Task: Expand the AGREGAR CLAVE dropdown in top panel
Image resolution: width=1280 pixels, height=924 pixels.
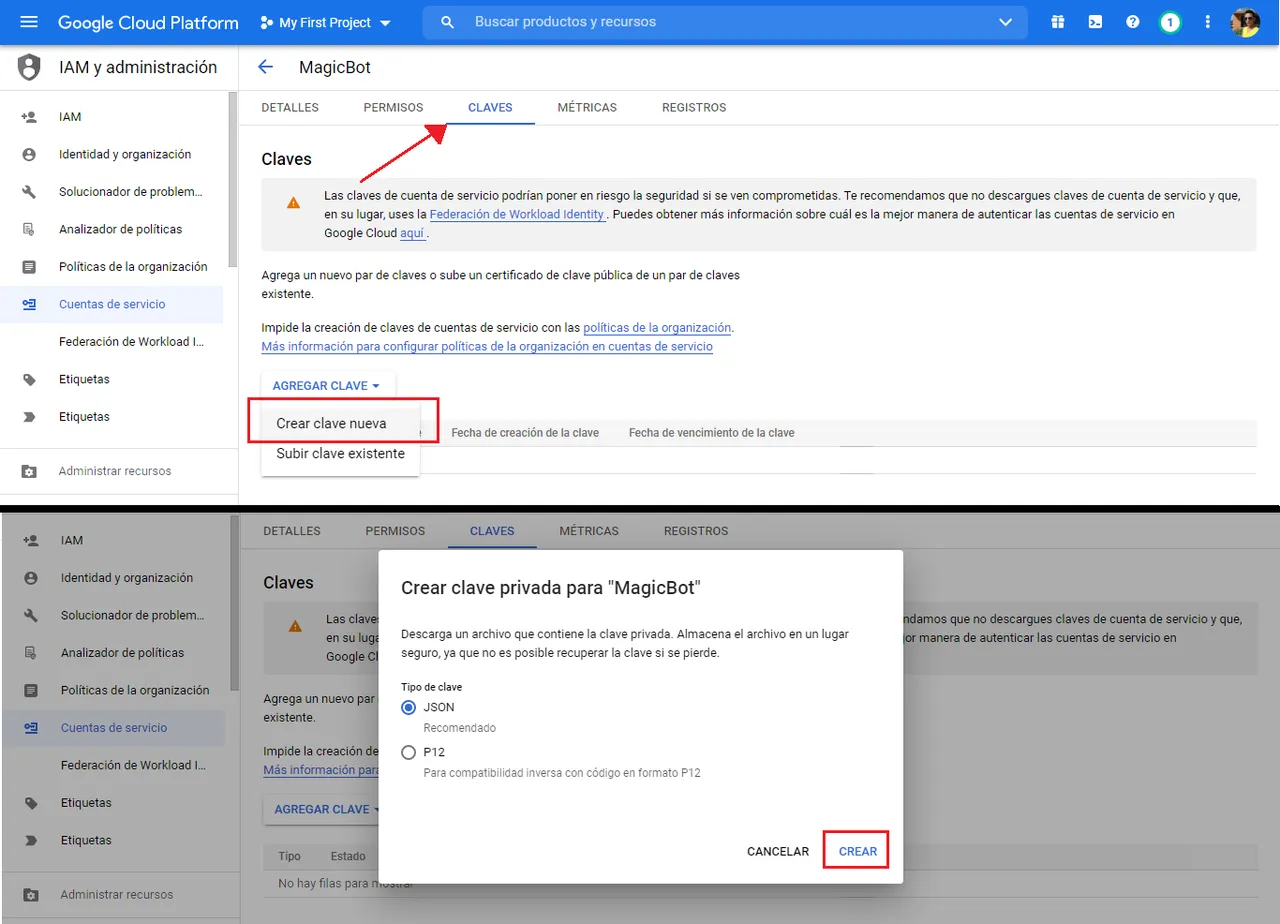Action: tap(328, 385)
